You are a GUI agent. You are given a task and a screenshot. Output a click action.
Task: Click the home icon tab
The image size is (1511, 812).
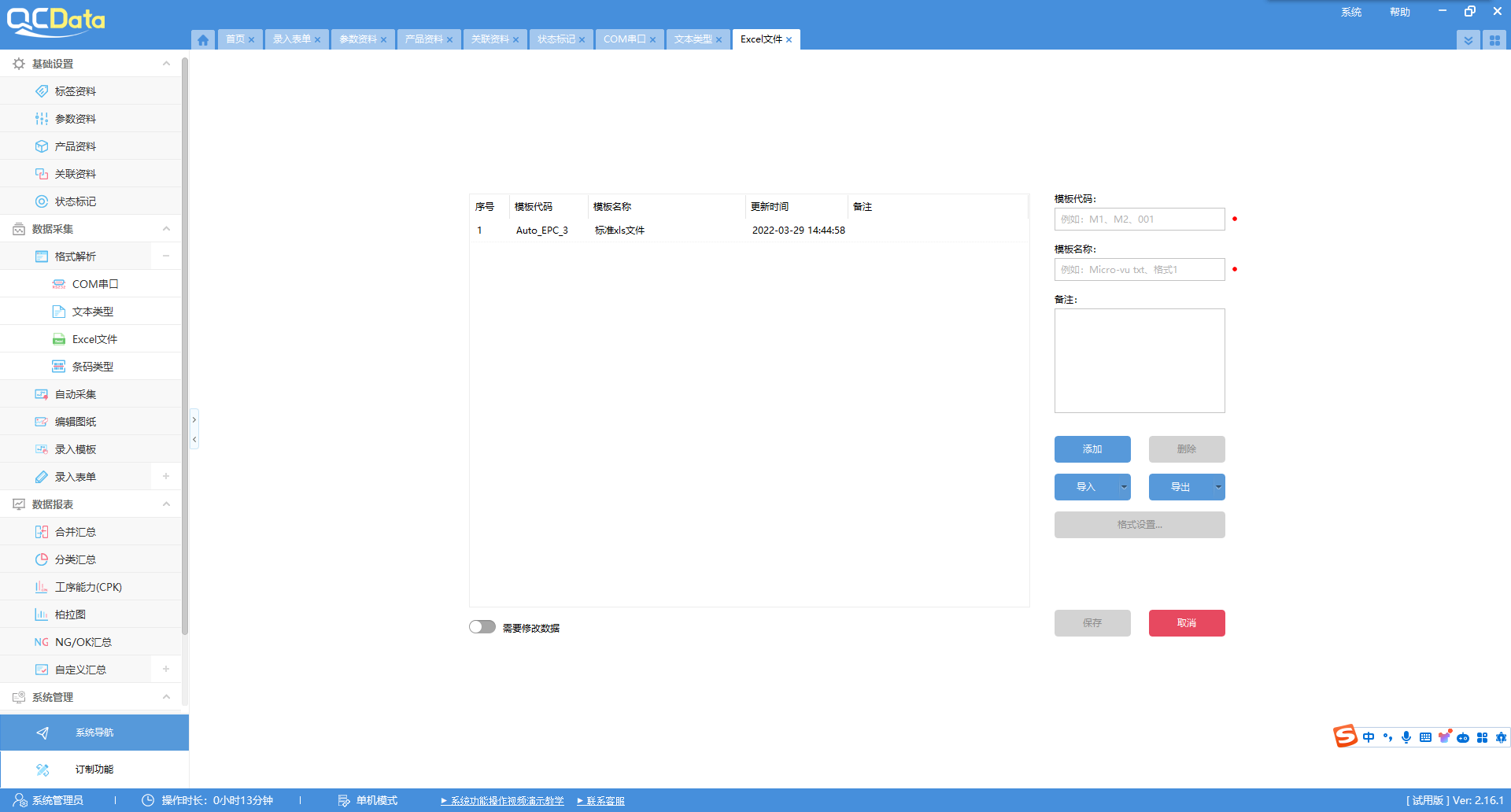[x=203, y=39]
